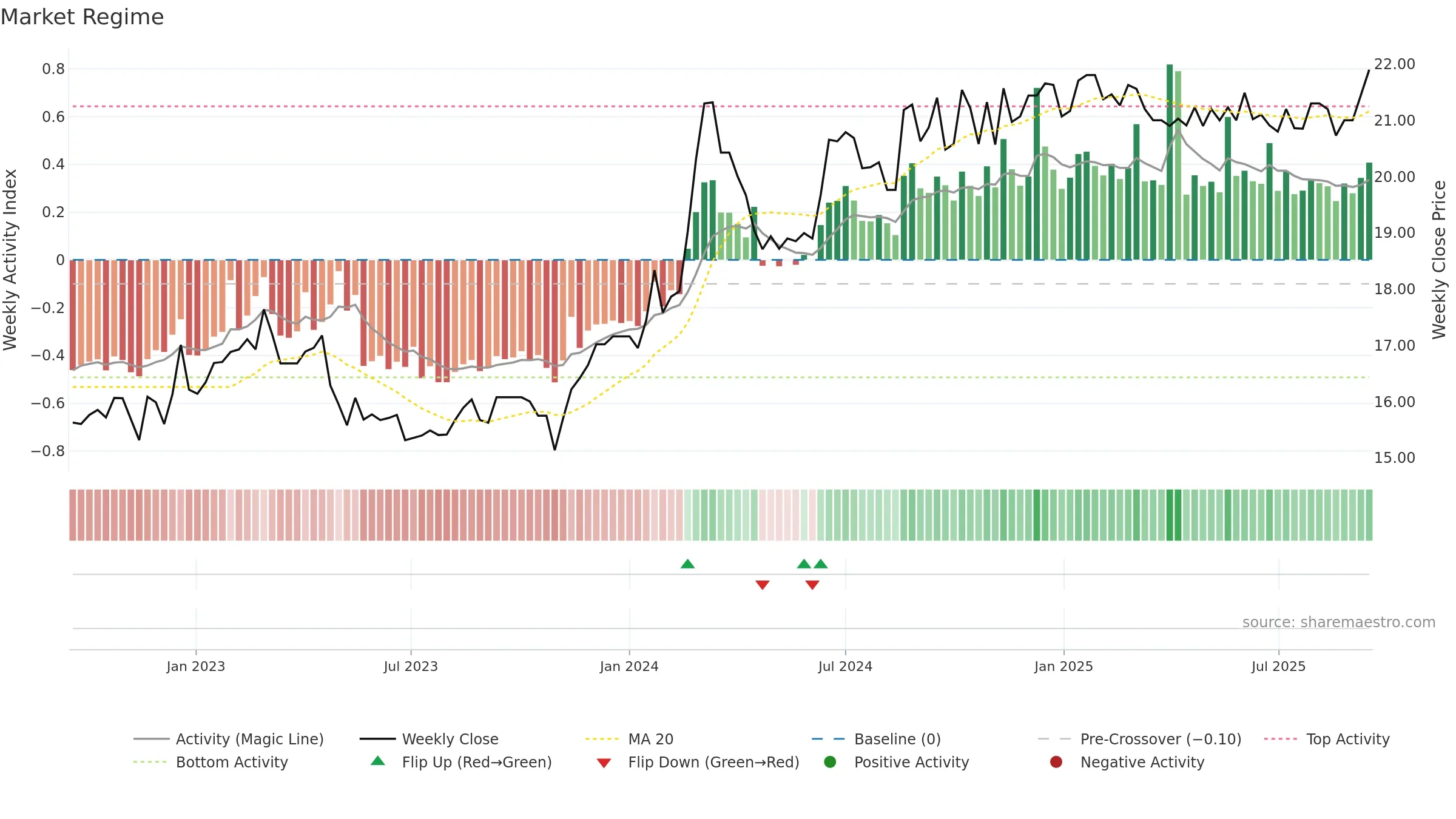Screen dimensions: 1456x819
Task: Toggle Top Activity legend entry
Action: coord(1327,739)
